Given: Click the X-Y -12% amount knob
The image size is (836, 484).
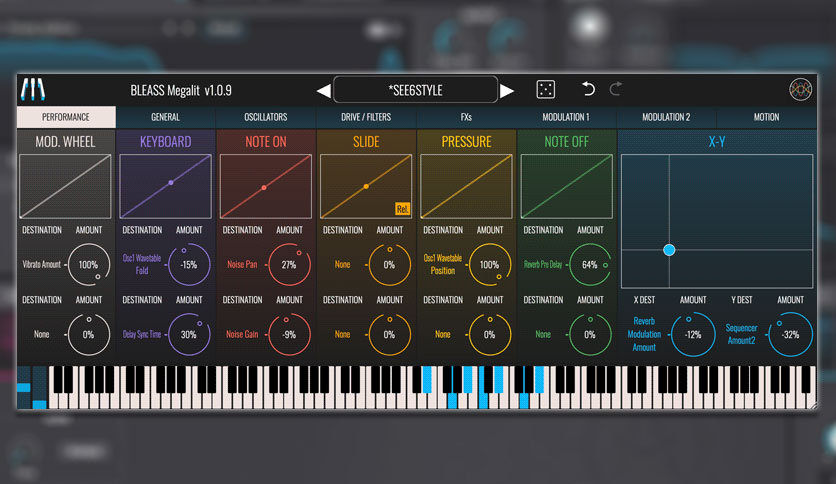Looking at the screenshot, I should [693, 335].
